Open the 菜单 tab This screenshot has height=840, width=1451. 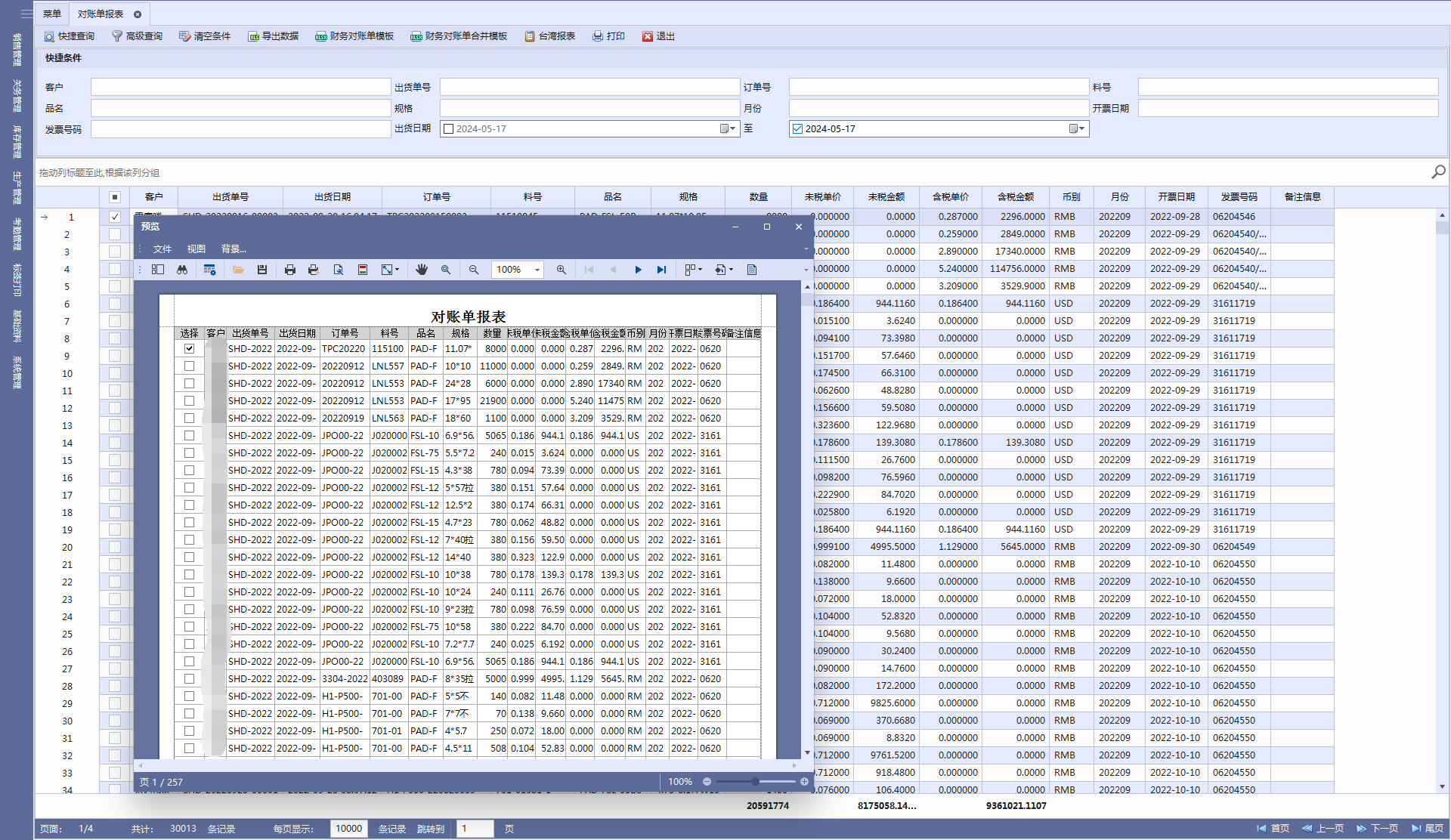click(52, 14)
